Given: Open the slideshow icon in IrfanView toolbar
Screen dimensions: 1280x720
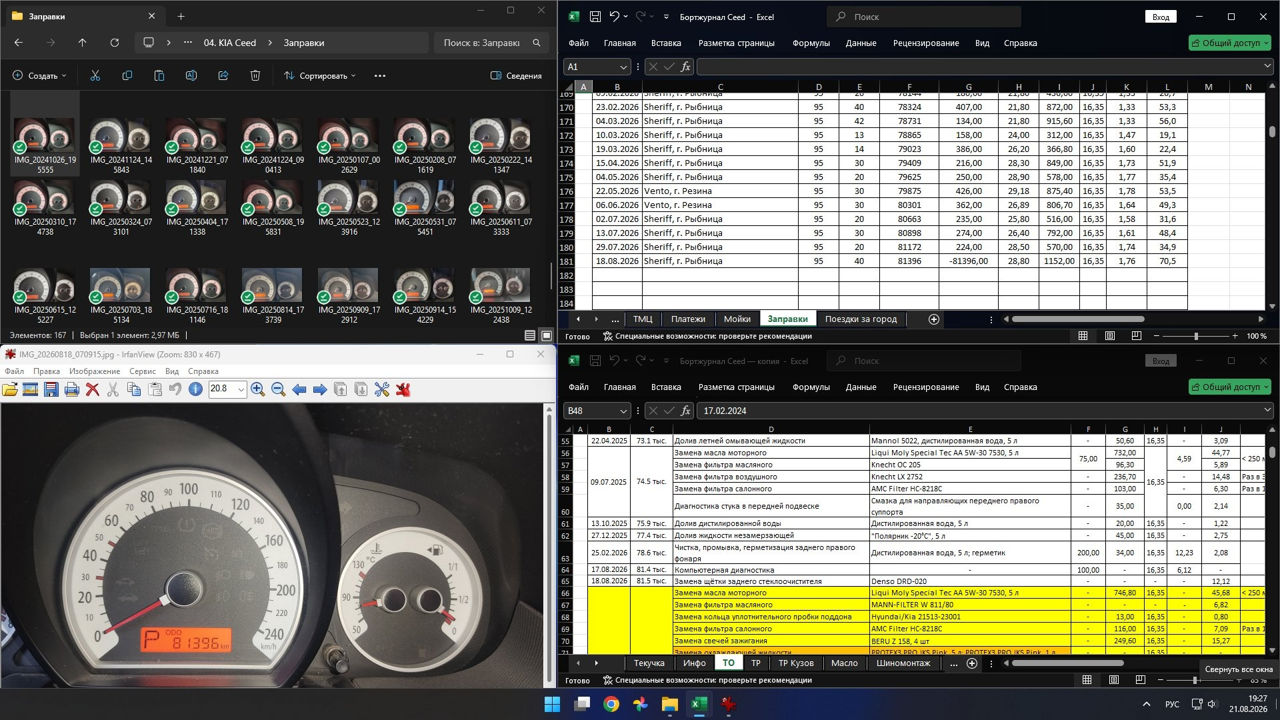Looking at the screenshot, I should point(31,389).
